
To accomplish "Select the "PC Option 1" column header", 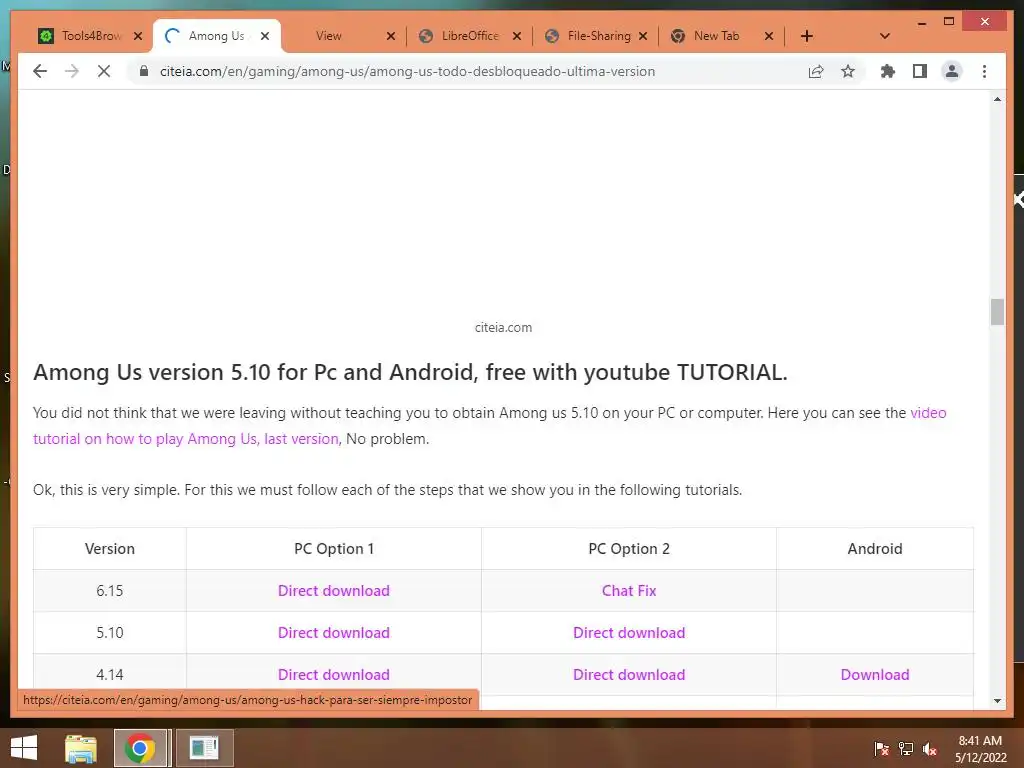I will pyautogui.click(x=334, y=549).
